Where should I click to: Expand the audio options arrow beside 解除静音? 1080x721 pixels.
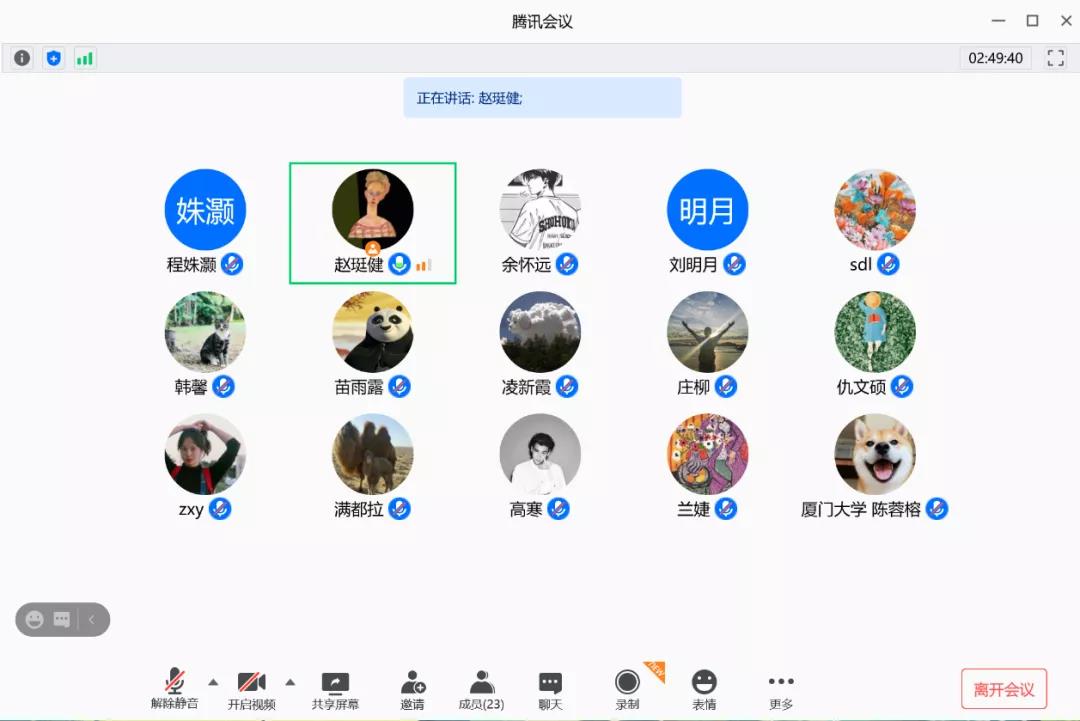click(213, 682)
